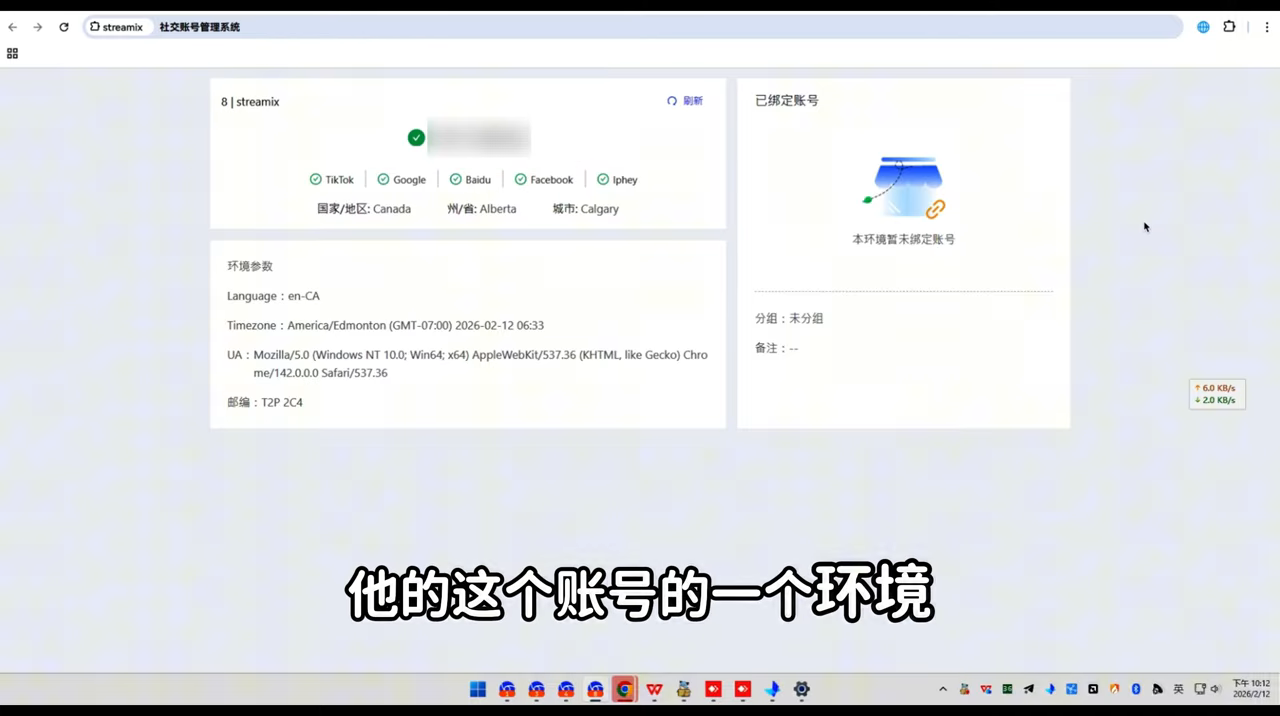The width and height of the screenshot is (1280, 716).
Task: Open Chrome from the taskbar
Action: (x=625, y=689)
